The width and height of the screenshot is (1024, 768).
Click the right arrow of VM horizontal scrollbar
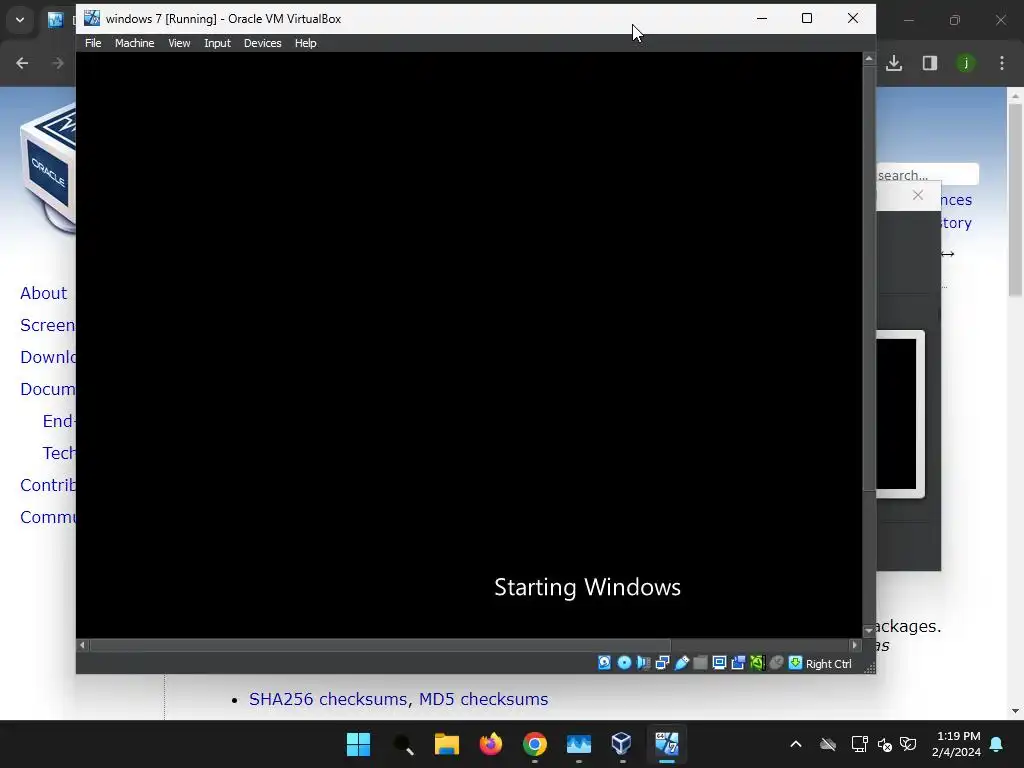click(x=855, y=645)
